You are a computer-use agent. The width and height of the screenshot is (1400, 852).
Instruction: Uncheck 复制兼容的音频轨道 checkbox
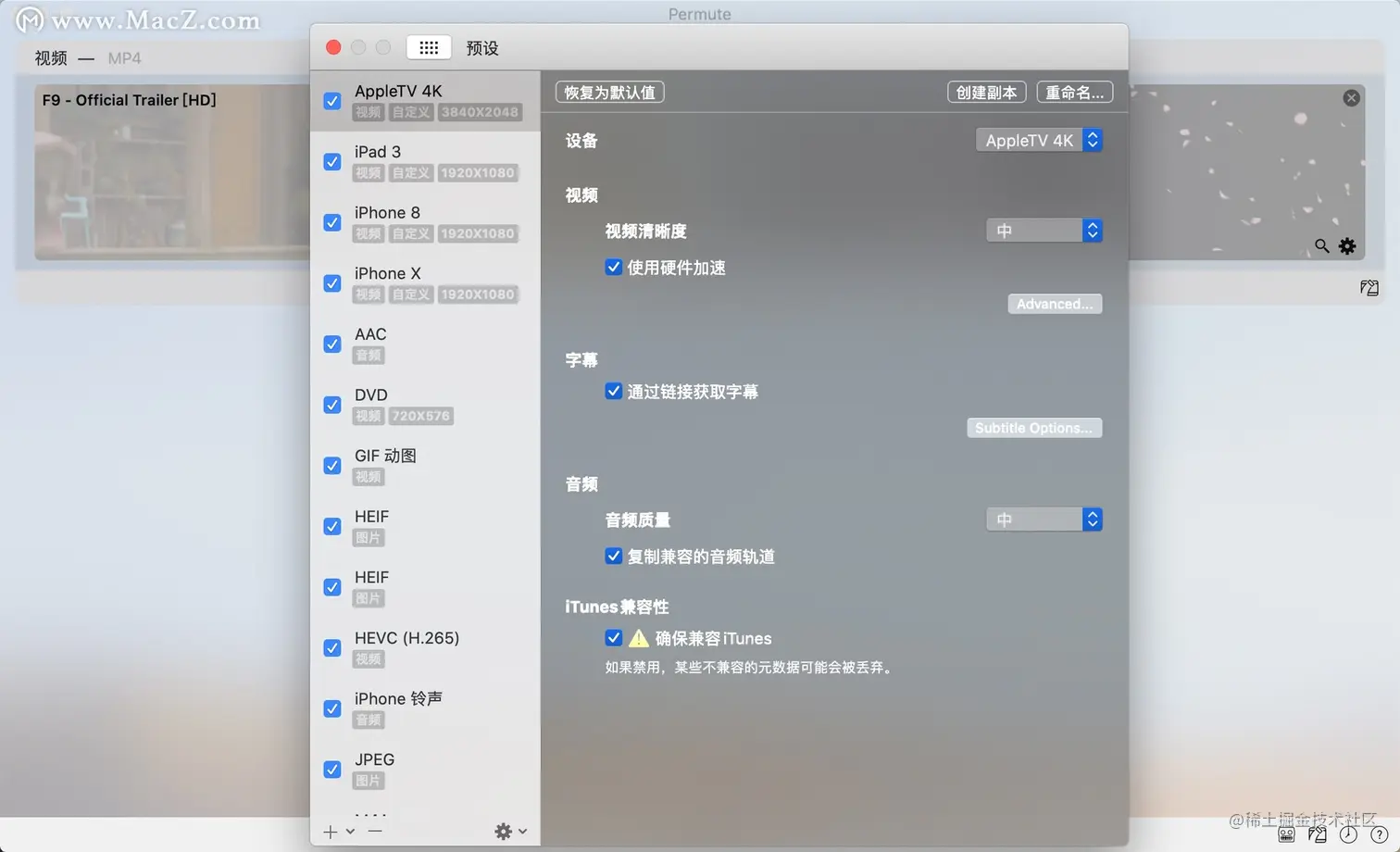[613, 556]
